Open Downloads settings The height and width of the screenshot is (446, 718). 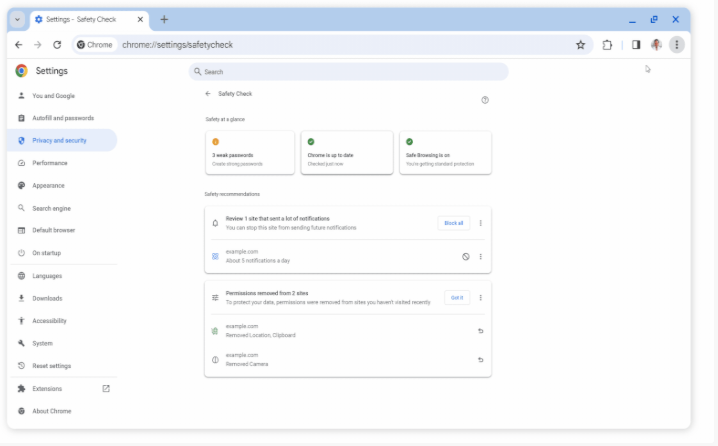(x=62, y=299)
